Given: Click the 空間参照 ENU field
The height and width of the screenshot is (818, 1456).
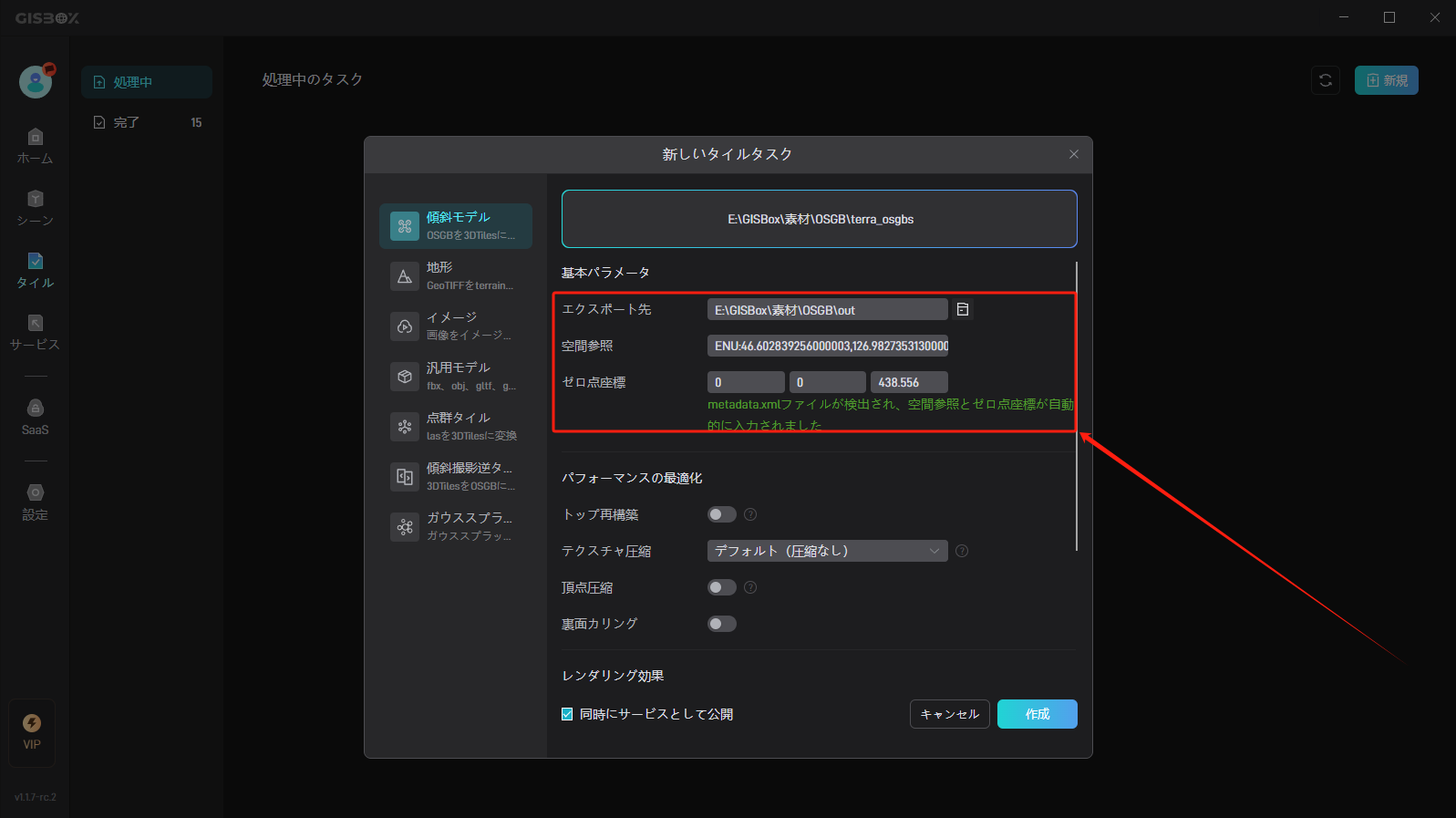Looking at the screenshot, I should (828, 346).
